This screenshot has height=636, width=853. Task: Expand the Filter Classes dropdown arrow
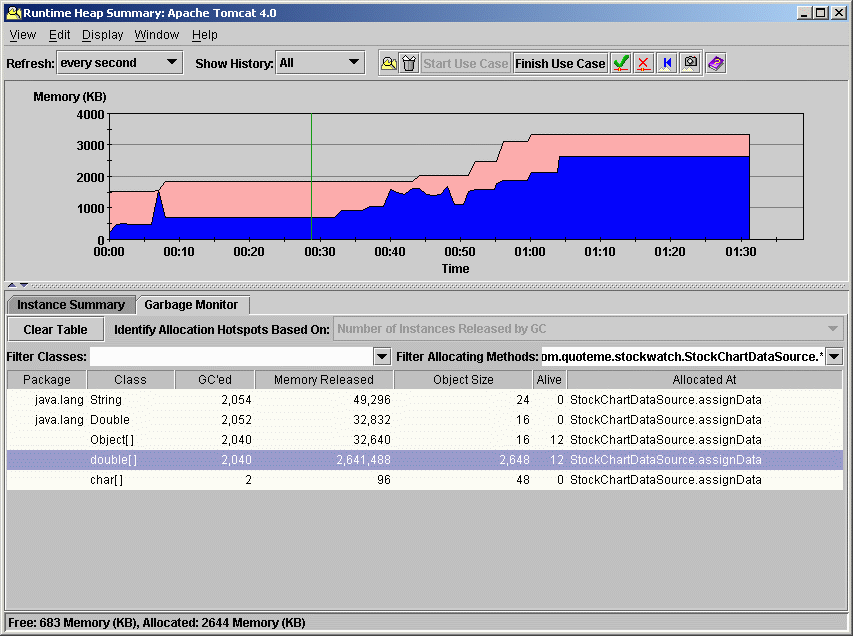click(381, 356)
